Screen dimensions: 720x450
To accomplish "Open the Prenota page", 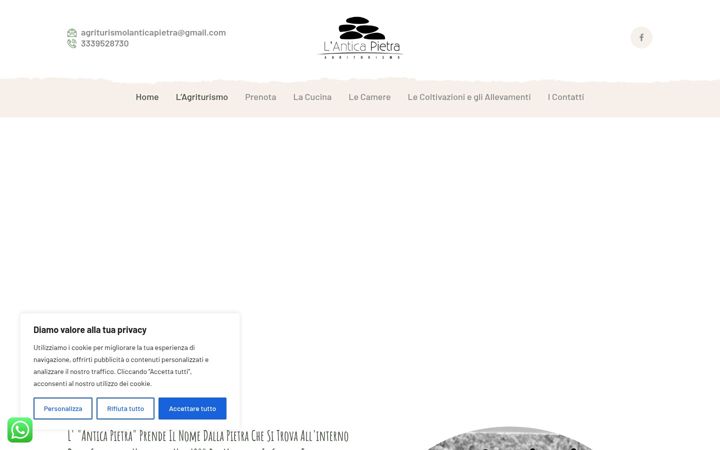I will (260, 97).
